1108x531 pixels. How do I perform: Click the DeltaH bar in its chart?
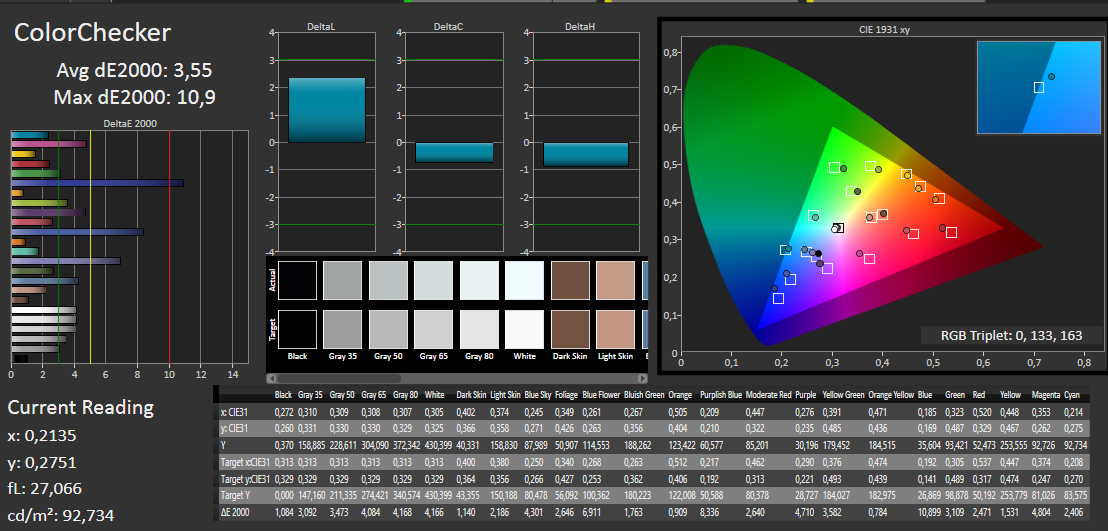585,154
